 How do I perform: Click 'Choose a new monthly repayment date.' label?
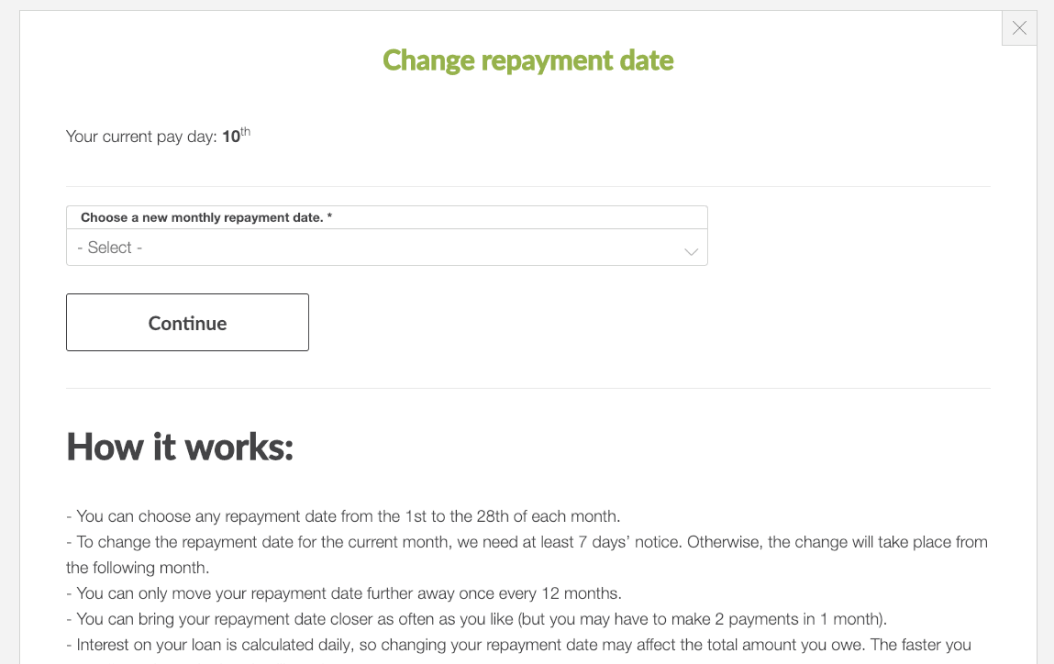click(206, 218)
